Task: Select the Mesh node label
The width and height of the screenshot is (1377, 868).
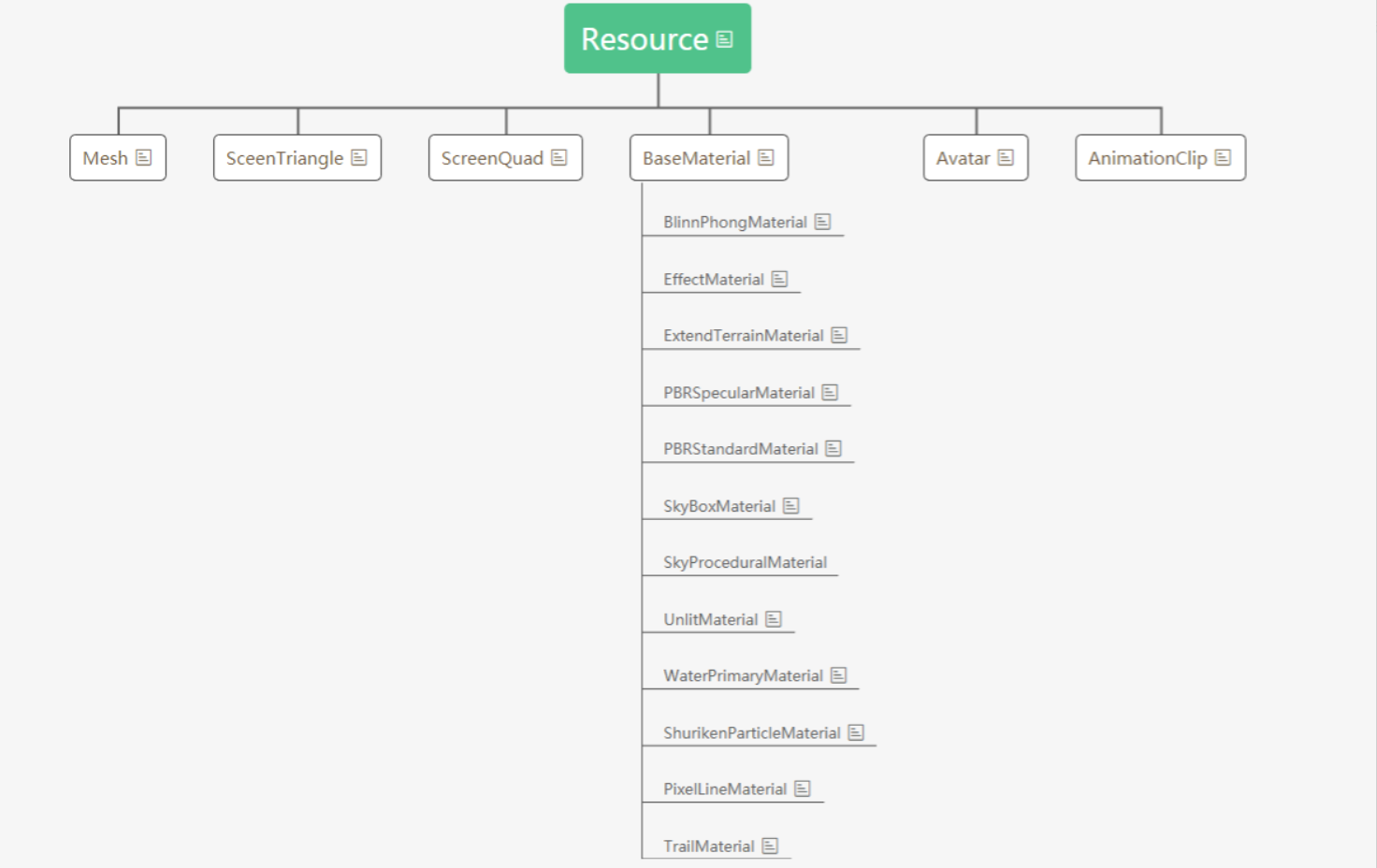Action: pyautogui.click(x=105, y=158)
